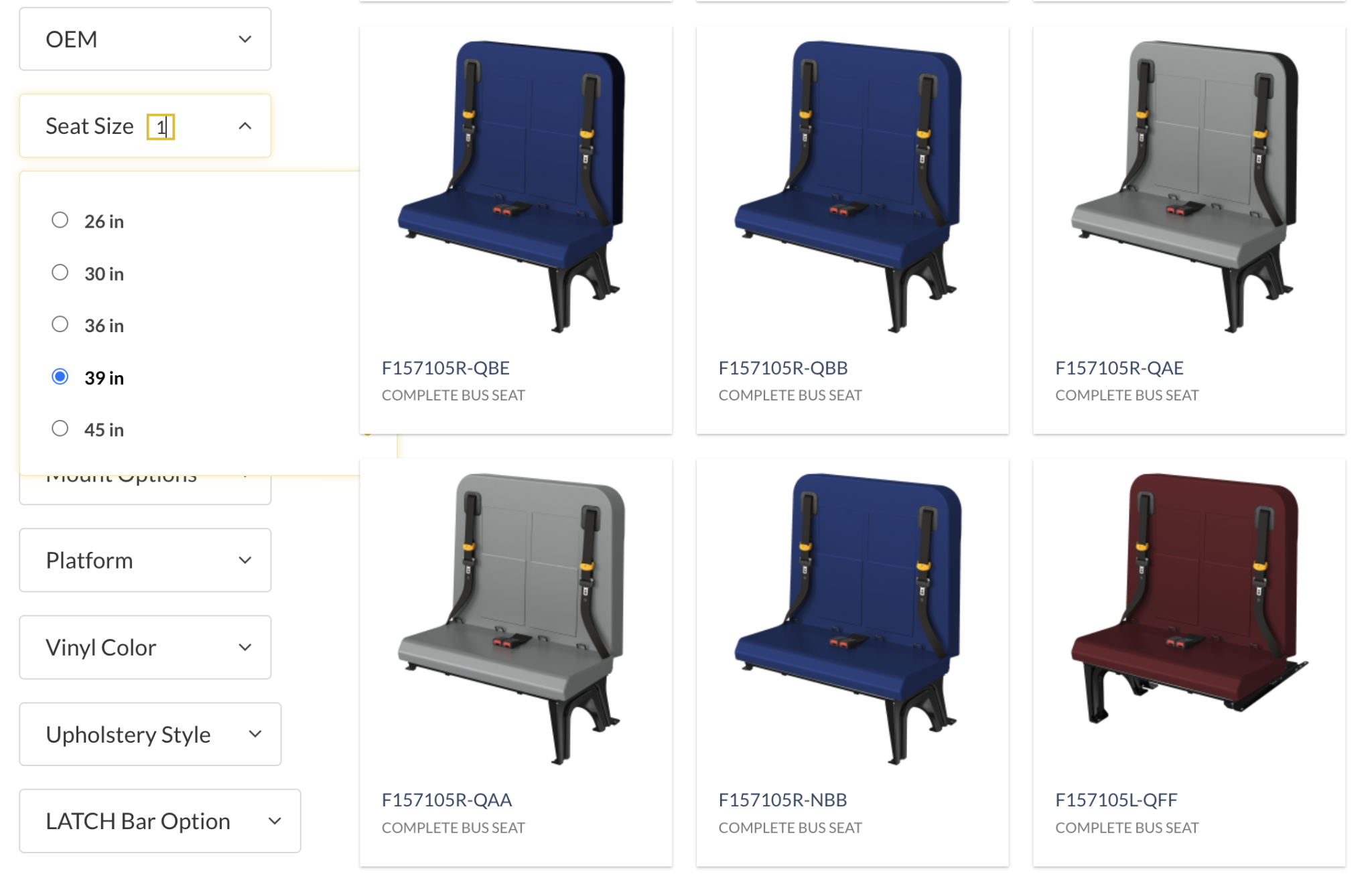Open the Platform filter dropdown
The height and width of the screenshot is (874, 1372).
tap(145, 560)
